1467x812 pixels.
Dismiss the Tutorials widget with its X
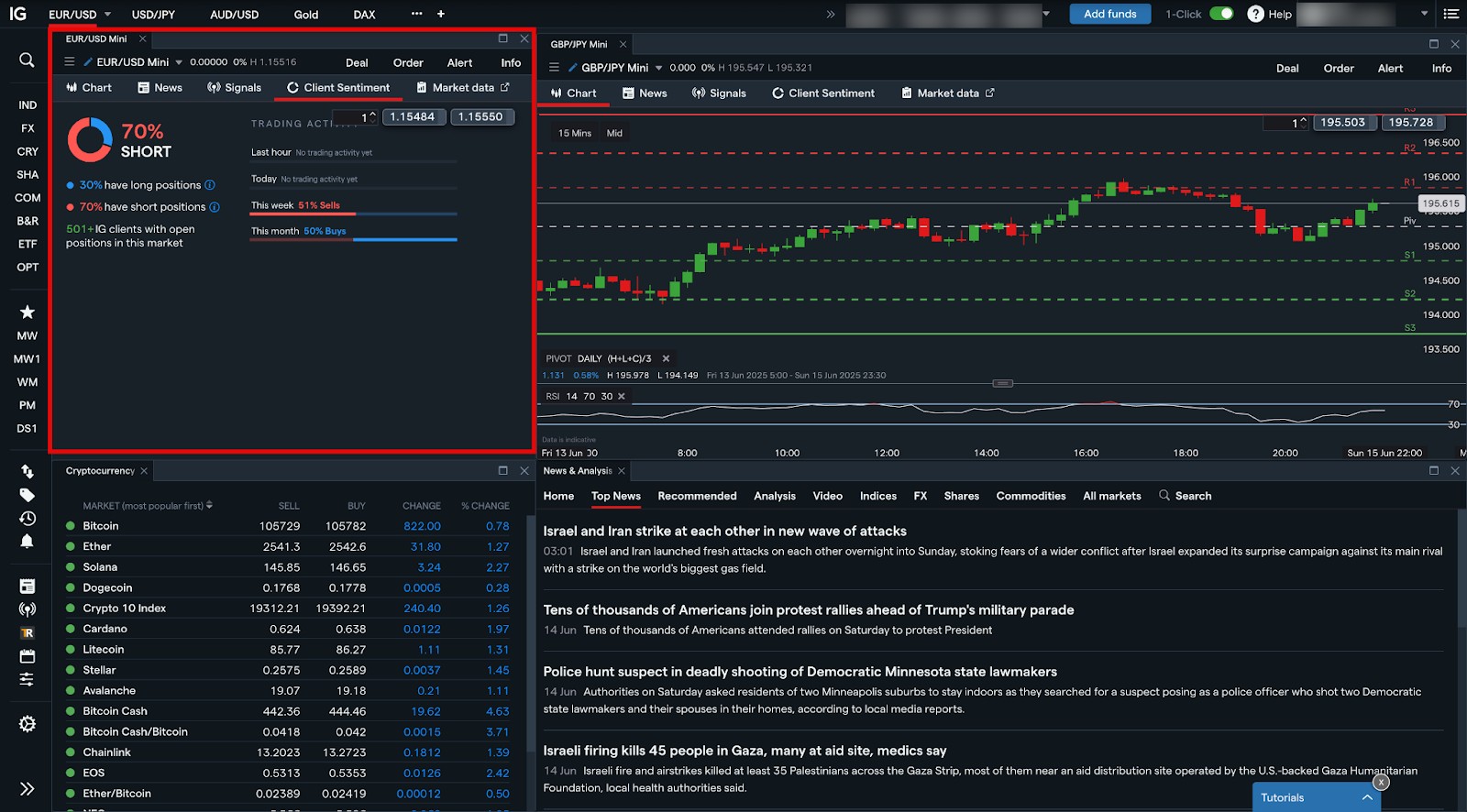[1381, 782]
